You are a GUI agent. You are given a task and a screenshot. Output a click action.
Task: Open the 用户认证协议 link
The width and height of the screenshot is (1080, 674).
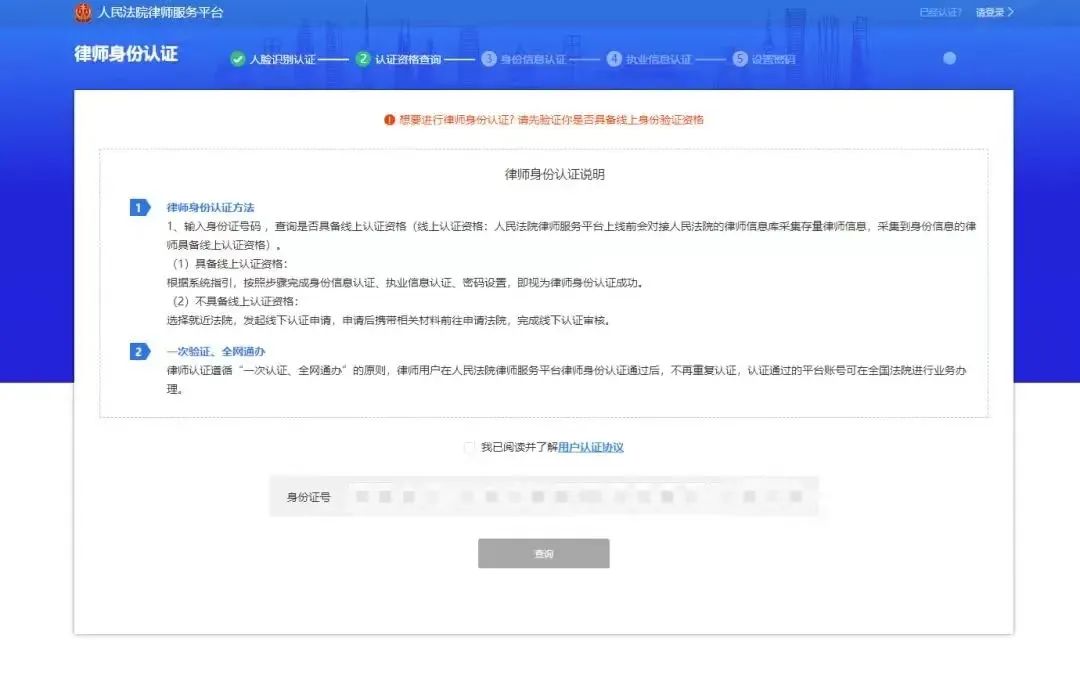point(591,448)
